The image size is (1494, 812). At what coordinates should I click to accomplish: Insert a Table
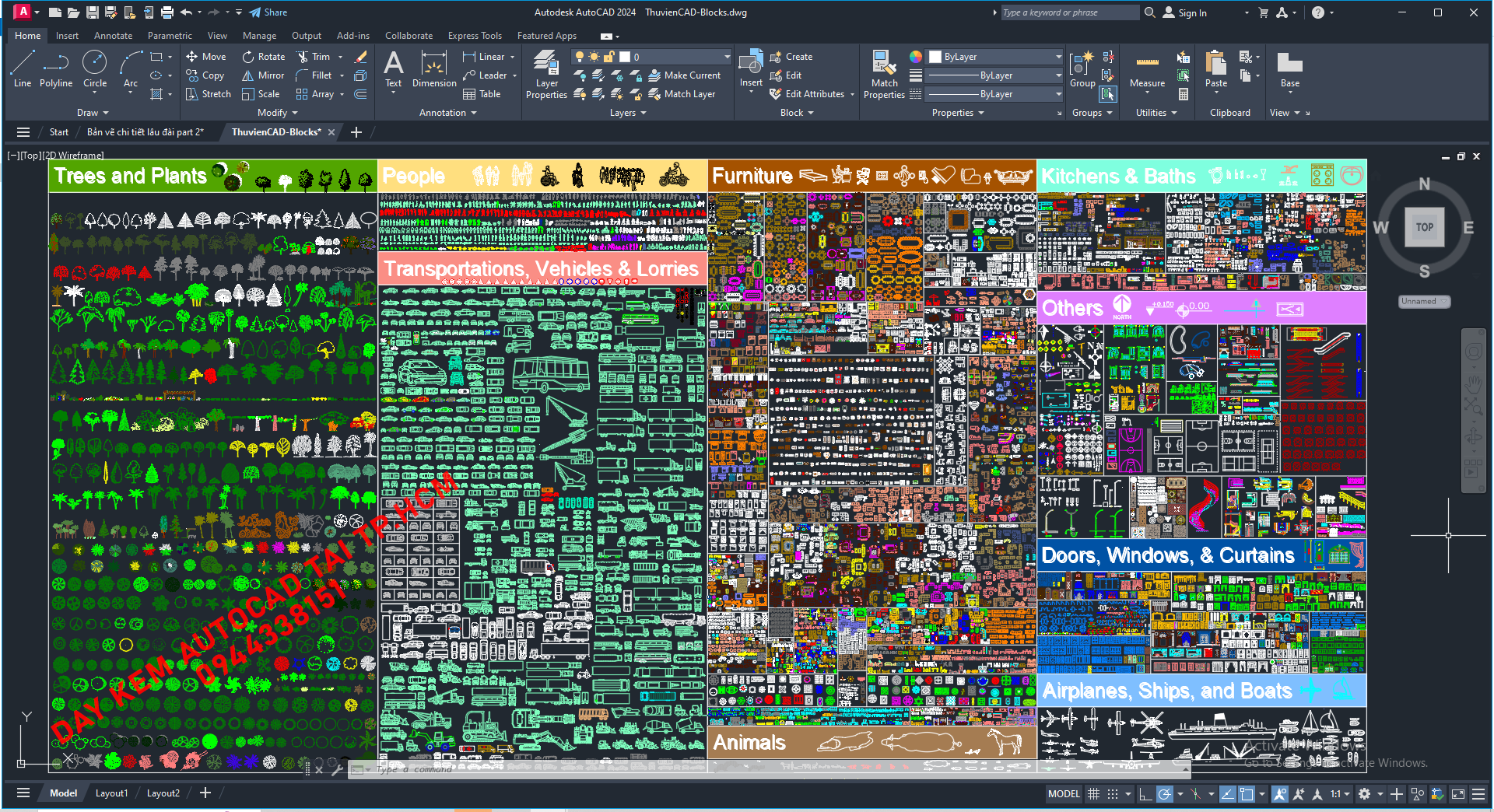pyautogui.click(x=482, y=94)
